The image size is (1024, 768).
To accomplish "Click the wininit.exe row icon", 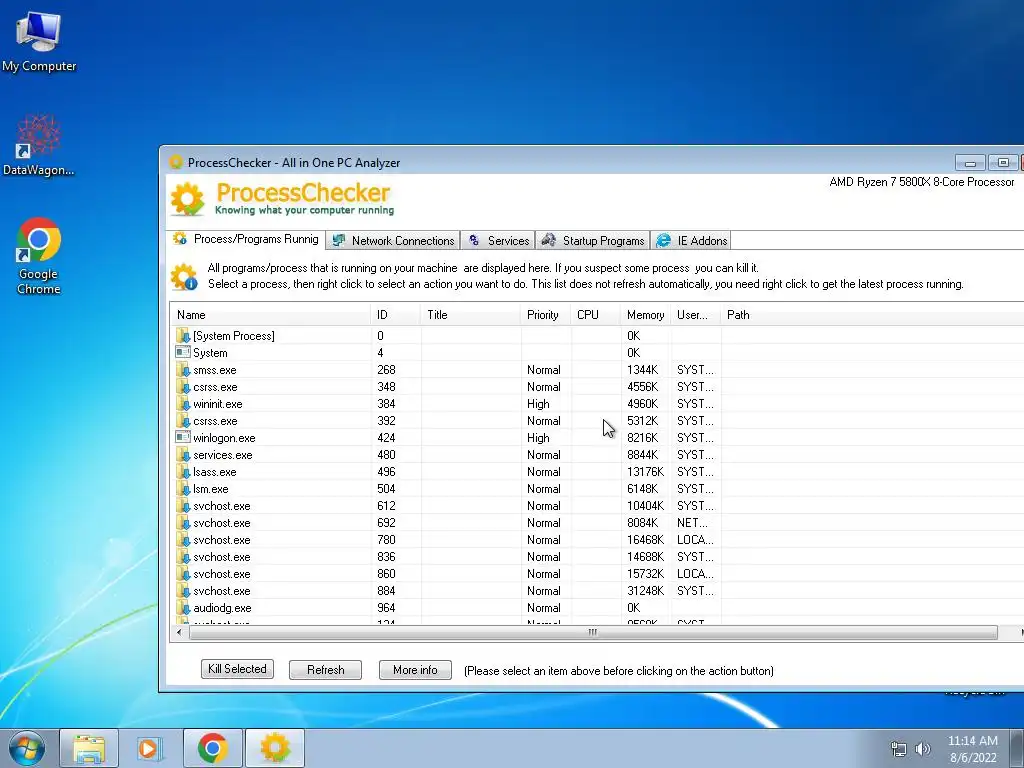I will pyautogui.click(x=183, y=404).
